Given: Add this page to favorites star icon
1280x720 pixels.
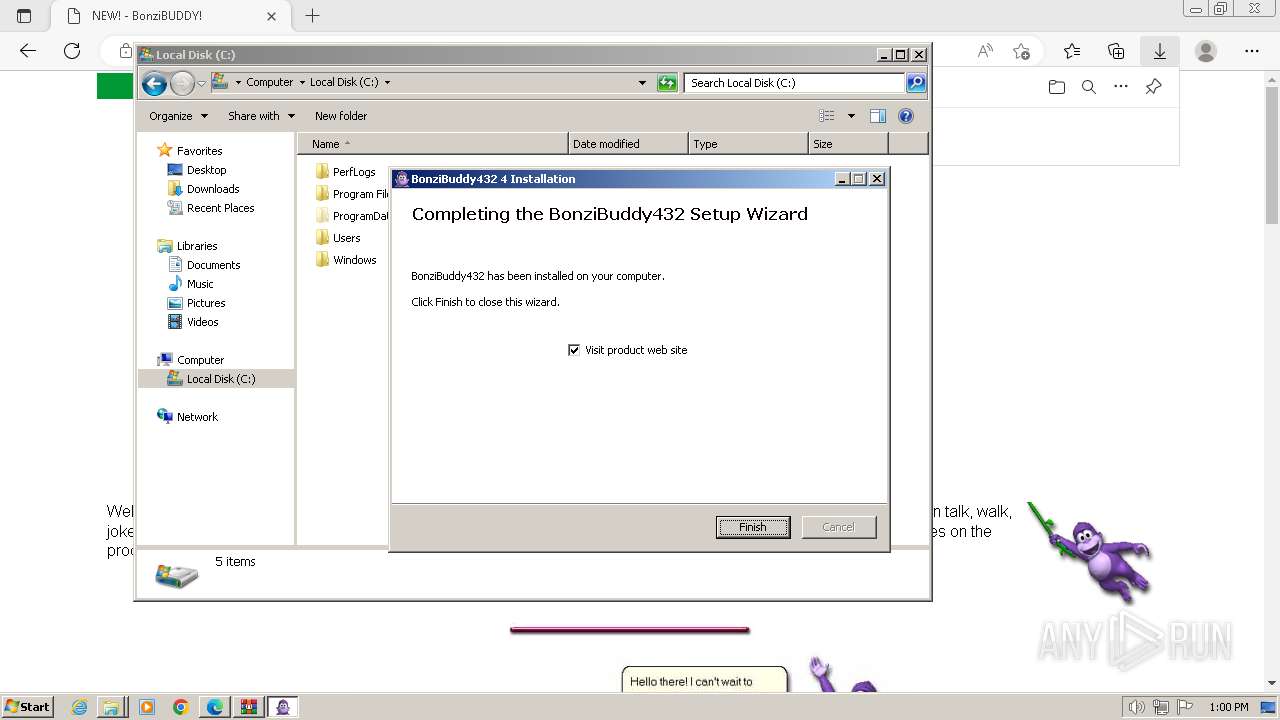Looking at the screenshot, I should point(1021,51).
